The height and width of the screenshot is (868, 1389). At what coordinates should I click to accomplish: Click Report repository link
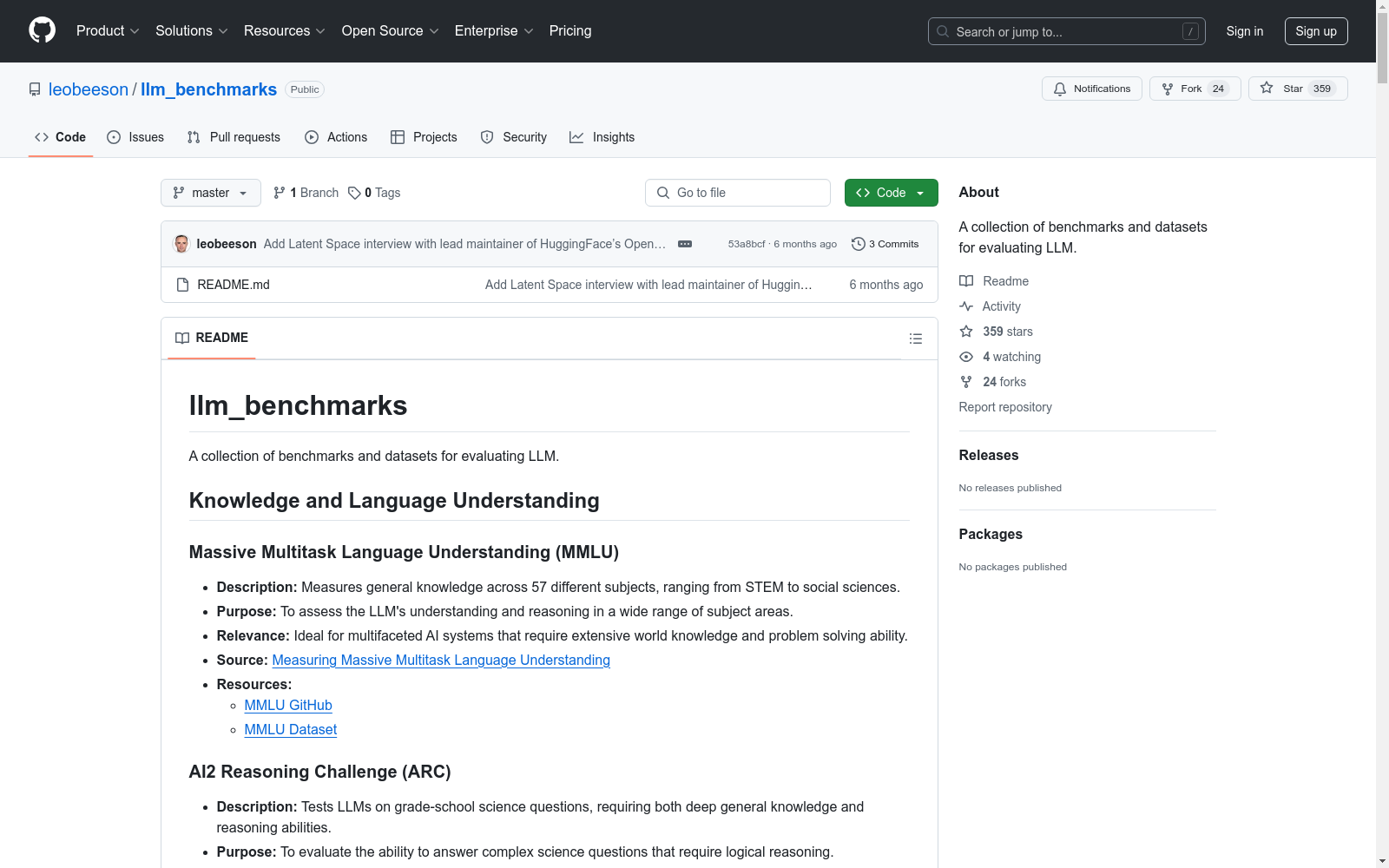tap(1005, 407)
